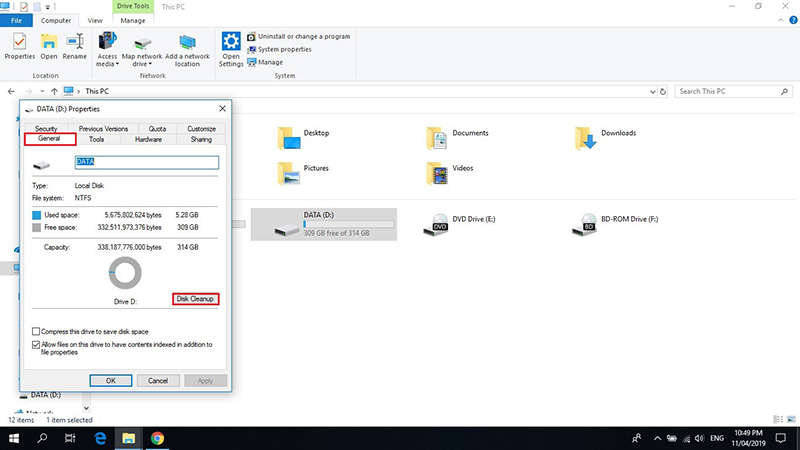Image resolution: width=800 pixels, height=450 pixels.
Task: Open the Downloads folder icon
Action: click(585, 140)
